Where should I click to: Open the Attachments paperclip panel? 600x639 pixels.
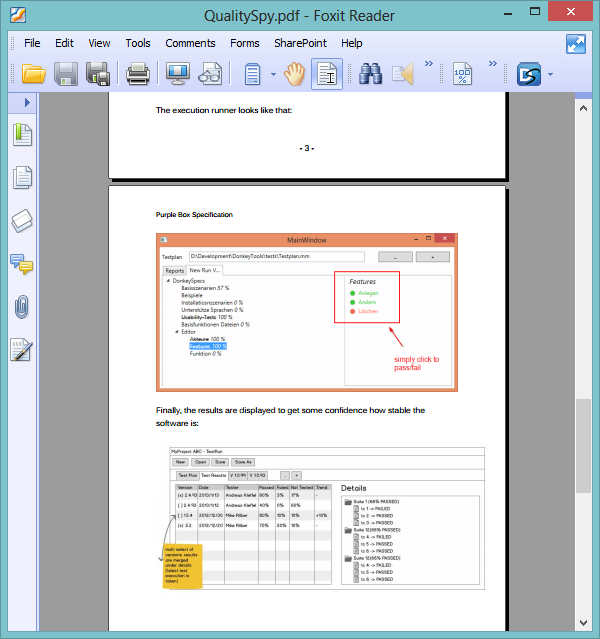pos(22,306)
